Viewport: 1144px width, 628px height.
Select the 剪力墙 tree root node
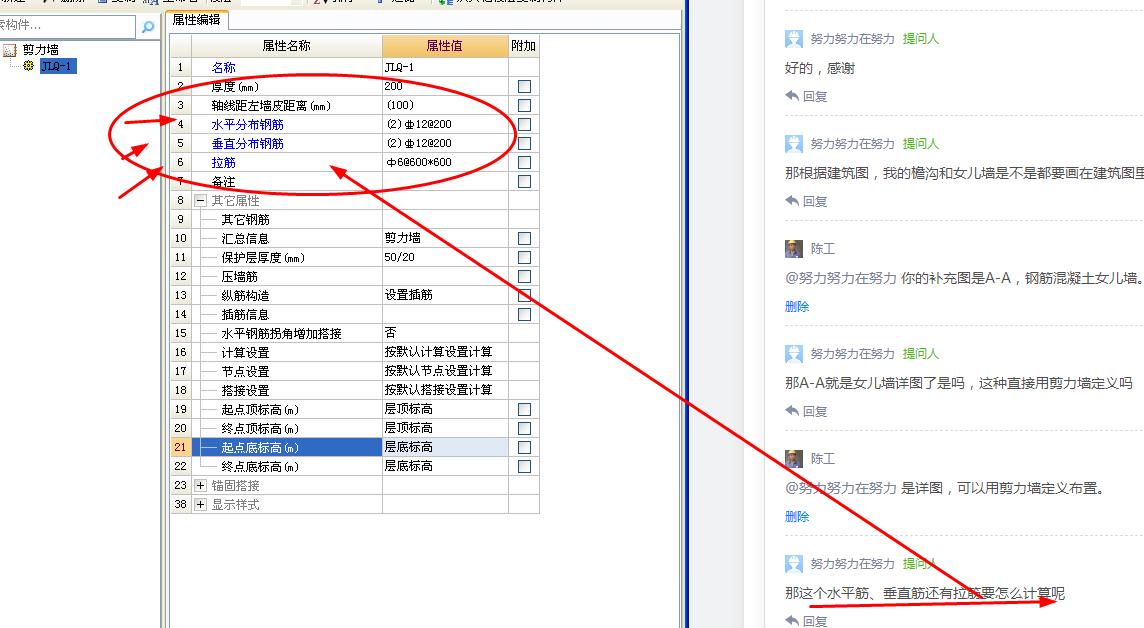tap(40, 50)
